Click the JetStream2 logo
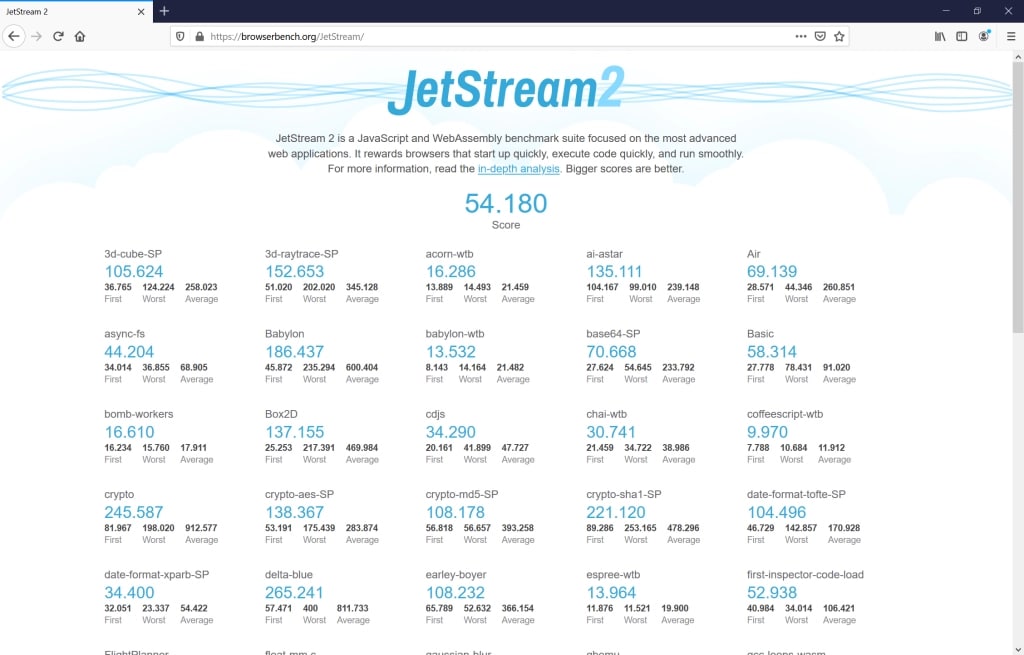1024x655 pixels. coord(506,90)
